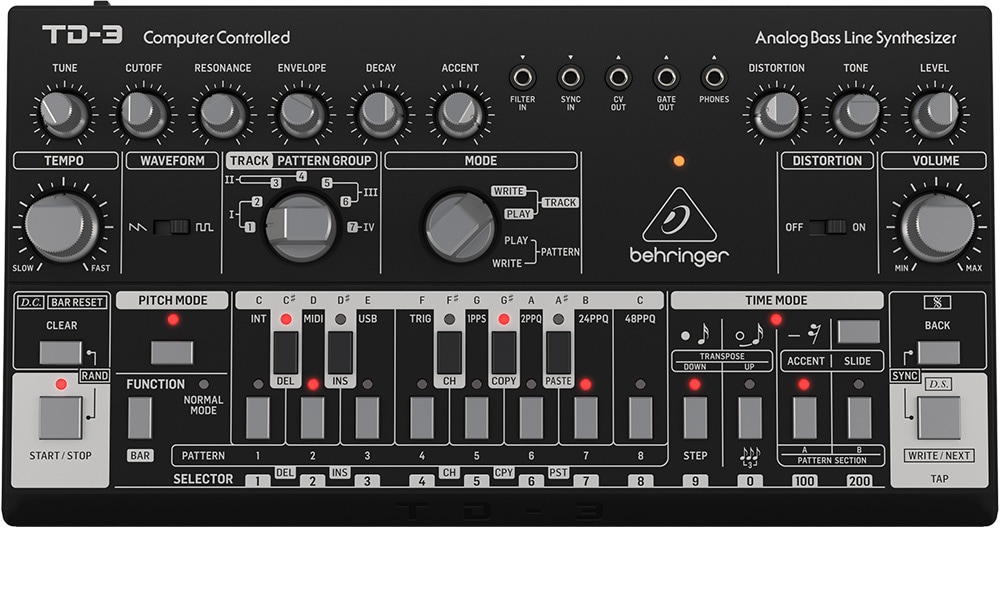Click the MODE rotary selector
Image resolution: width=1000 pixels, height=611 pixels.
[x=460, y=226]
